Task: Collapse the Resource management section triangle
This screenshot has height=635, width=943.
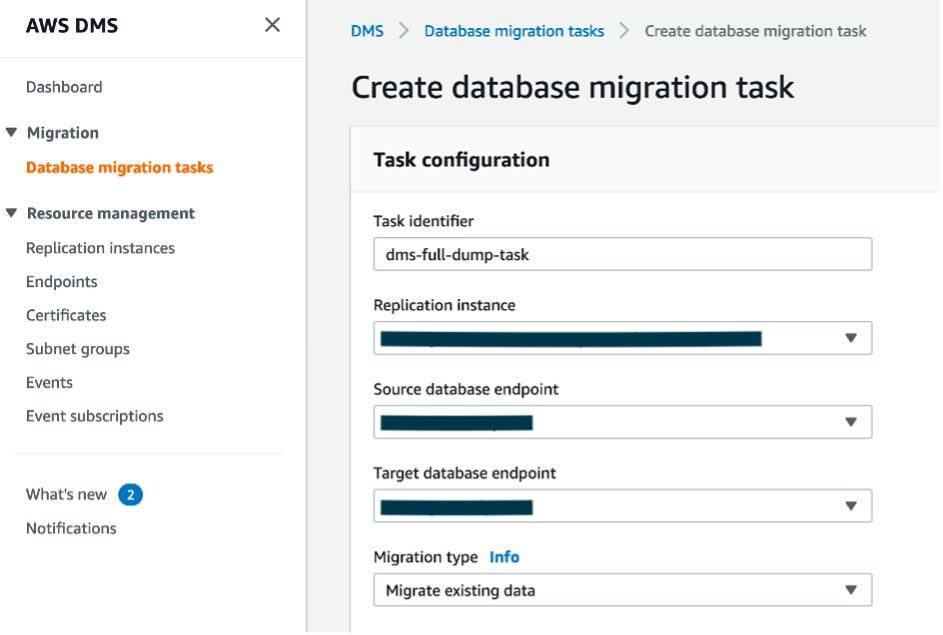Action: [x=11, y=213]
